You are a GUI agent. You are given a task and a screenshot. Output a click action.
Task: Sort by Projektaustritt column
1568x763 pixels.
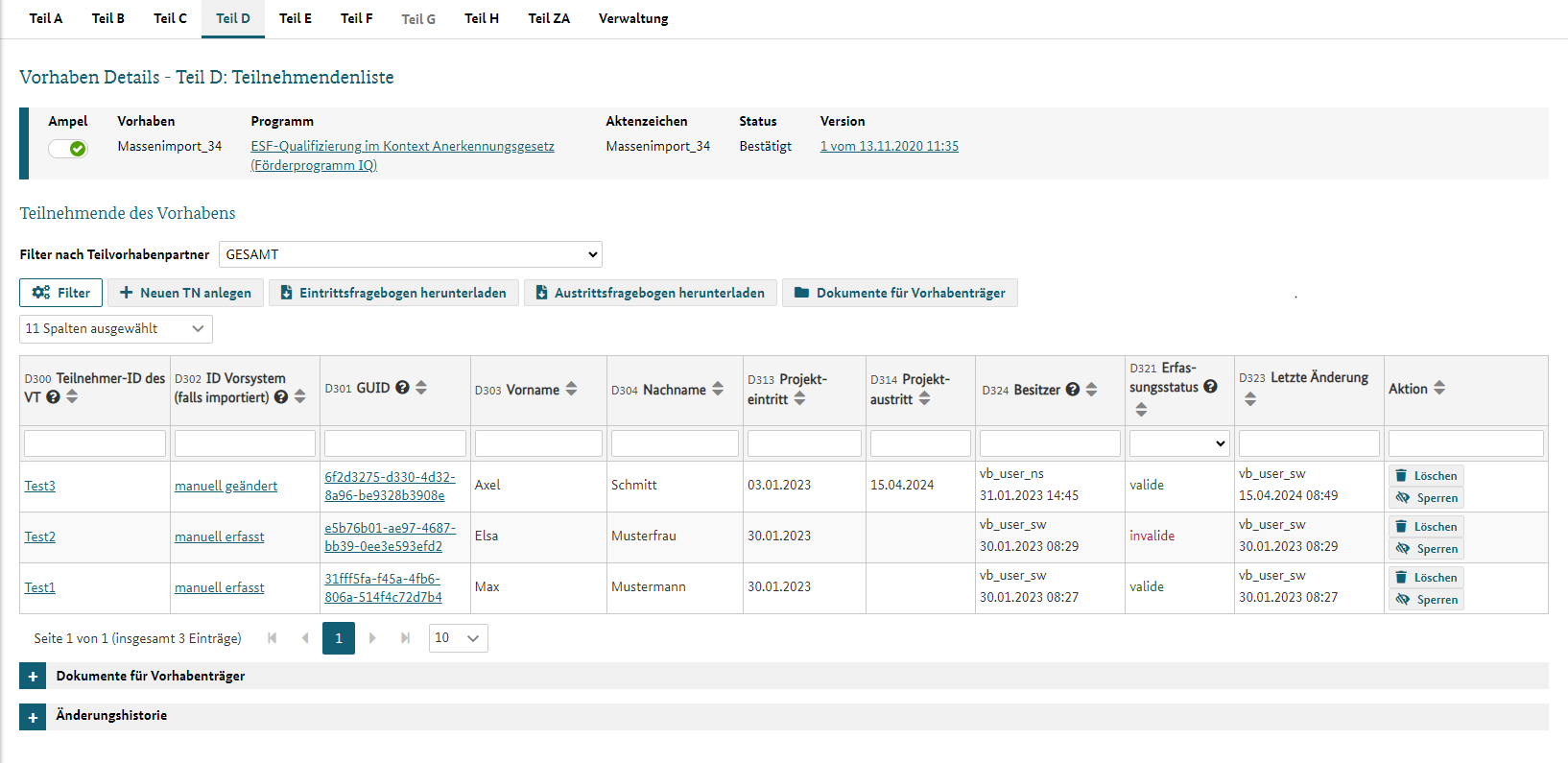coord(924,398)
